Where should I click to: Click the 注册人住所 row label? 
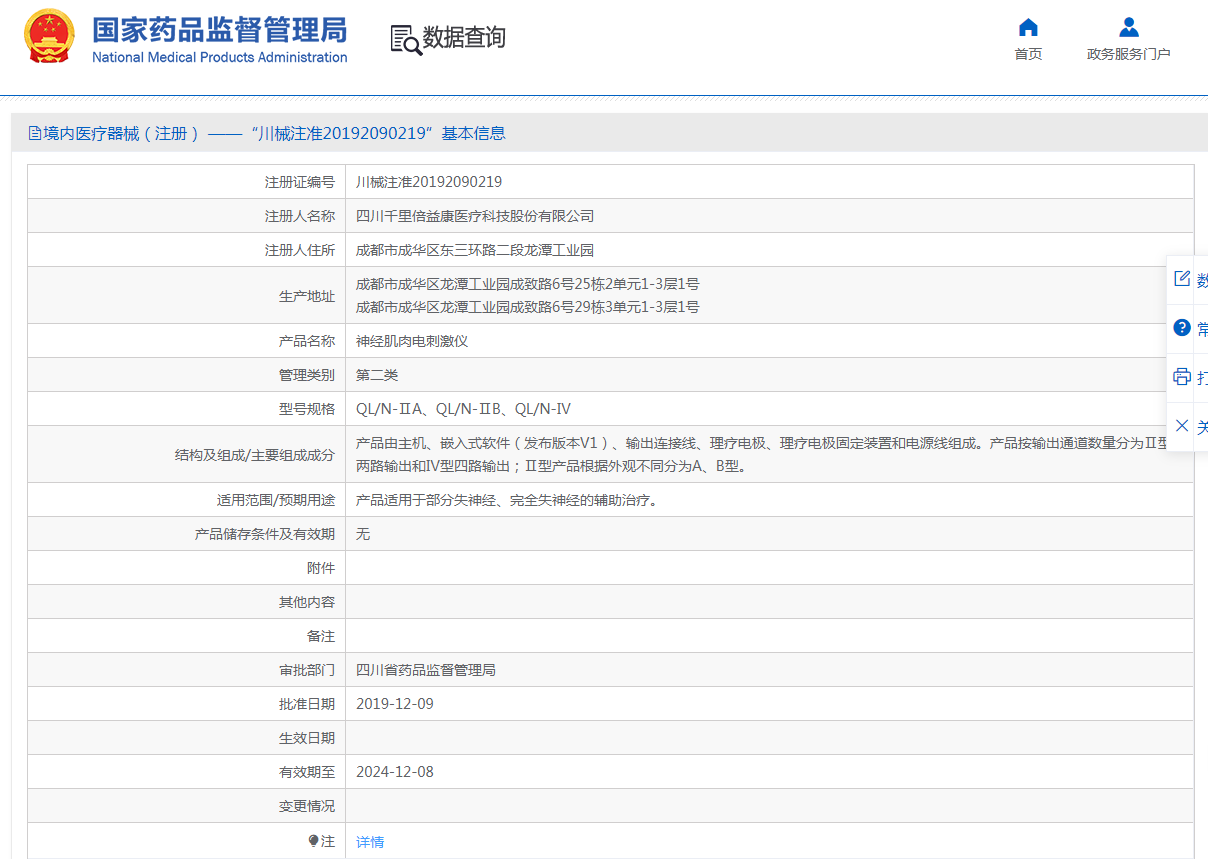pos(300,250)
